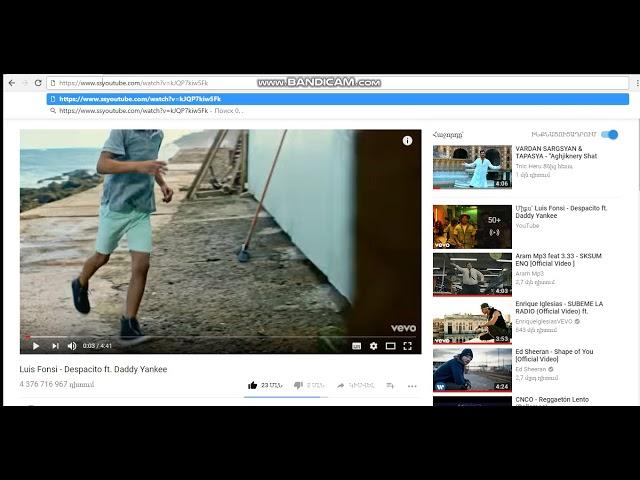Screen dimensions: 640x480
Task: Mute the video volume
Action: click(72, 346)
